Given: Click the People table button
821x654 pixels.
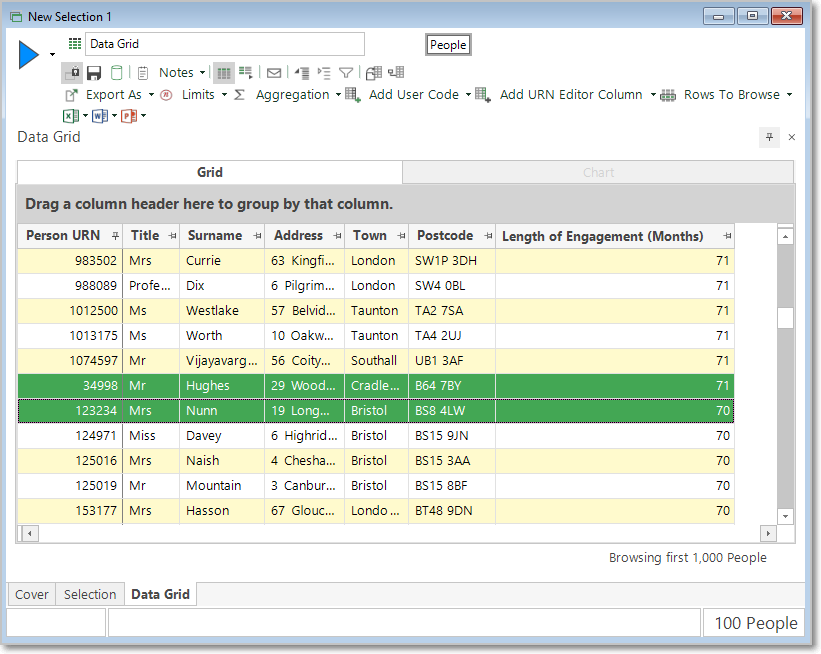Looking at the screenshot, I should (448, 45).
